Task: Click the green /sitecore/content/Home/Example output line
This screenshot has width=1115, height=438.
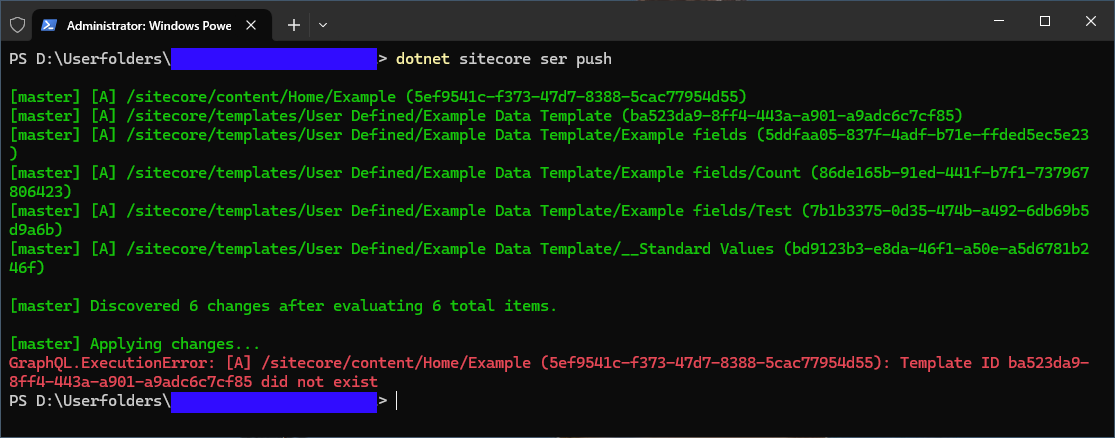Action: (x=378, y=96)
